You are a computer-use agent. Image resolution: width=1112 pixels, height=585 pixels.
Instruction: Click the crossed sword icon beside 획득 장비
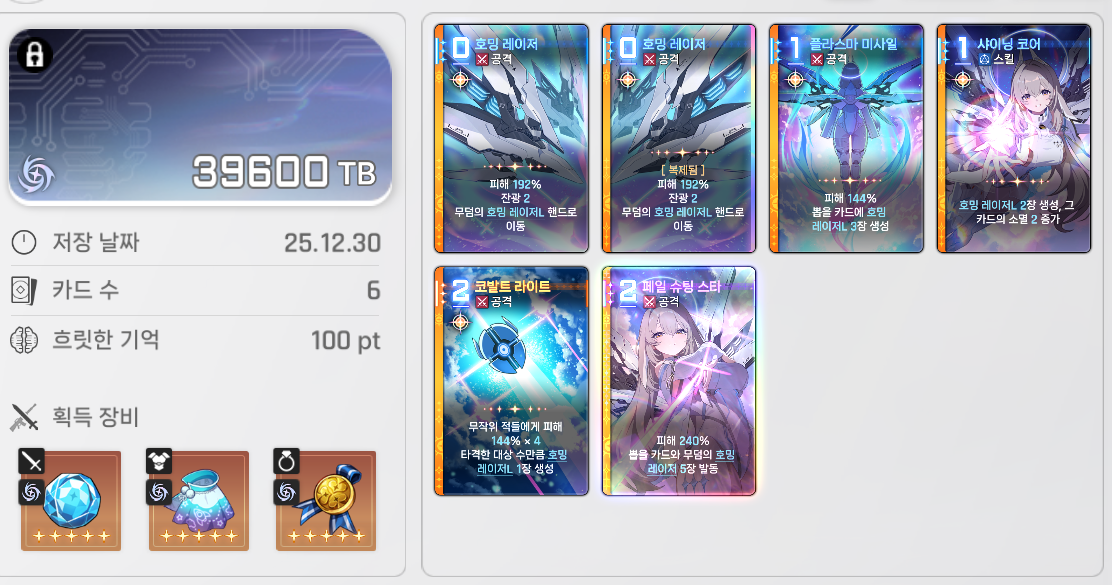[24, 417]
